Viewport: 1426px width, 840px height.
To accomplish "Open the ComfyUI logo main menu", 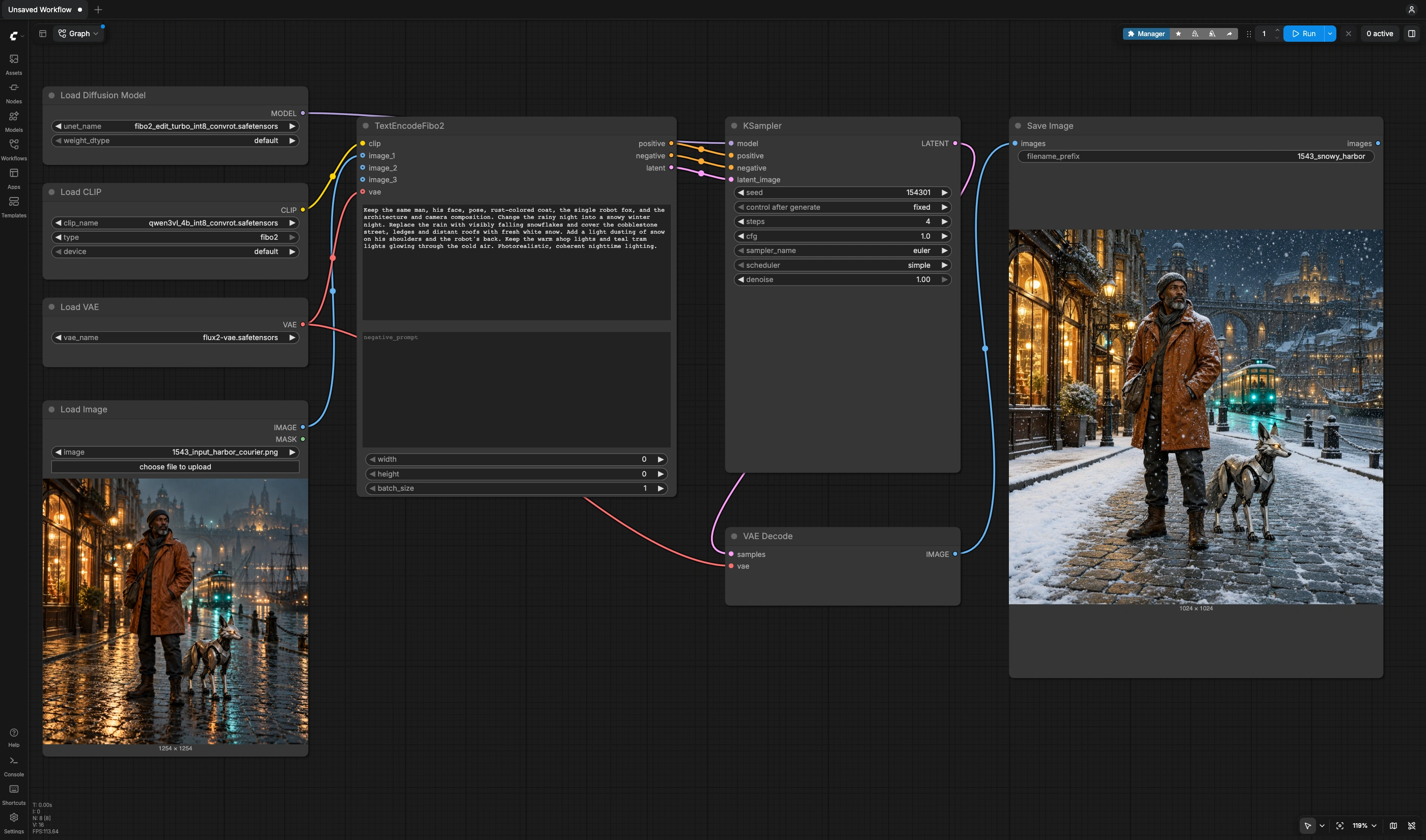I will click(16, 36).
